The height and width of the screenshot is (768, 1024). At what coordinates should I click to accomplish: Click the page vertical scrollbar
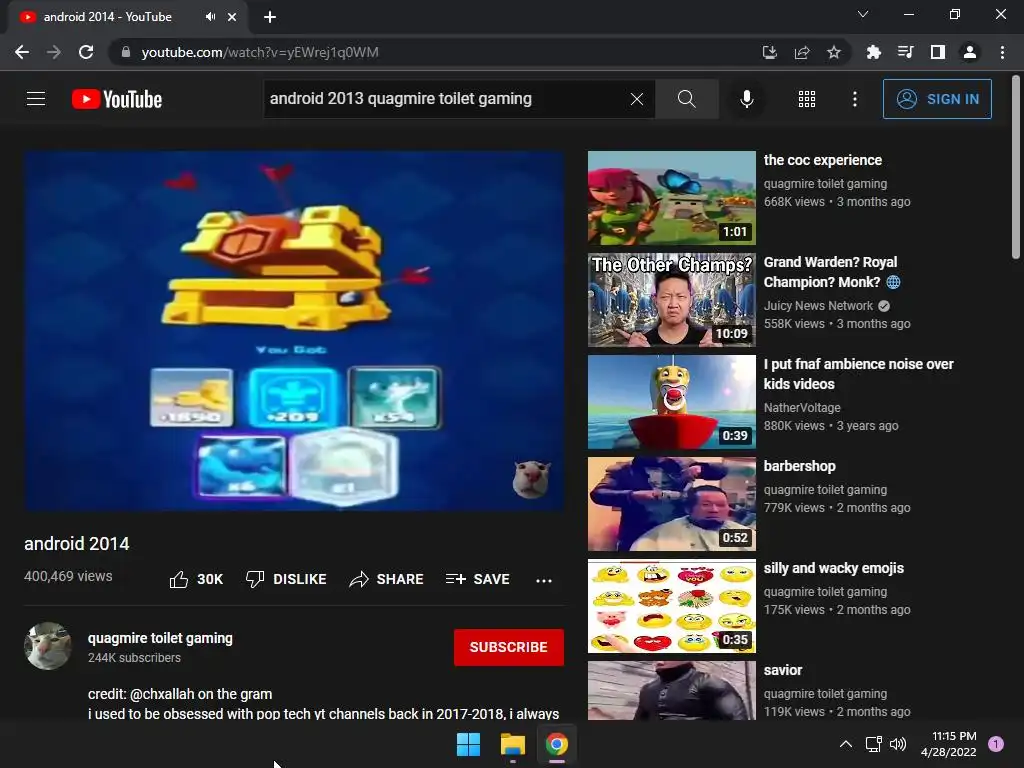coord(1016,168)
